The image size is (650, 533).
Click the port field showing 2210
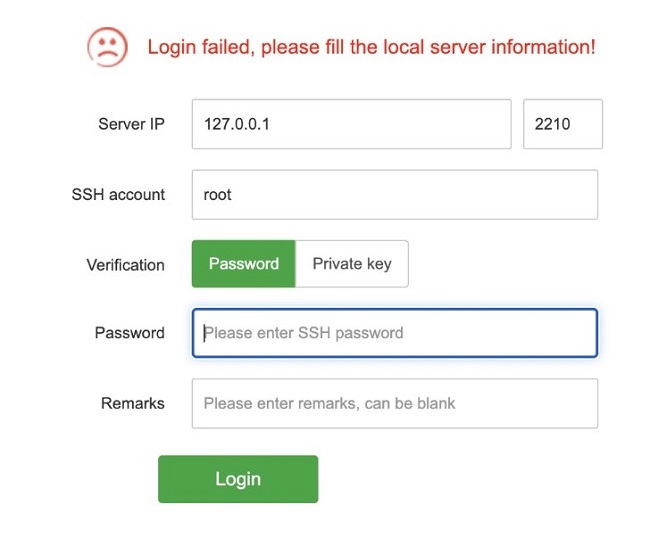tap(562, 124)
